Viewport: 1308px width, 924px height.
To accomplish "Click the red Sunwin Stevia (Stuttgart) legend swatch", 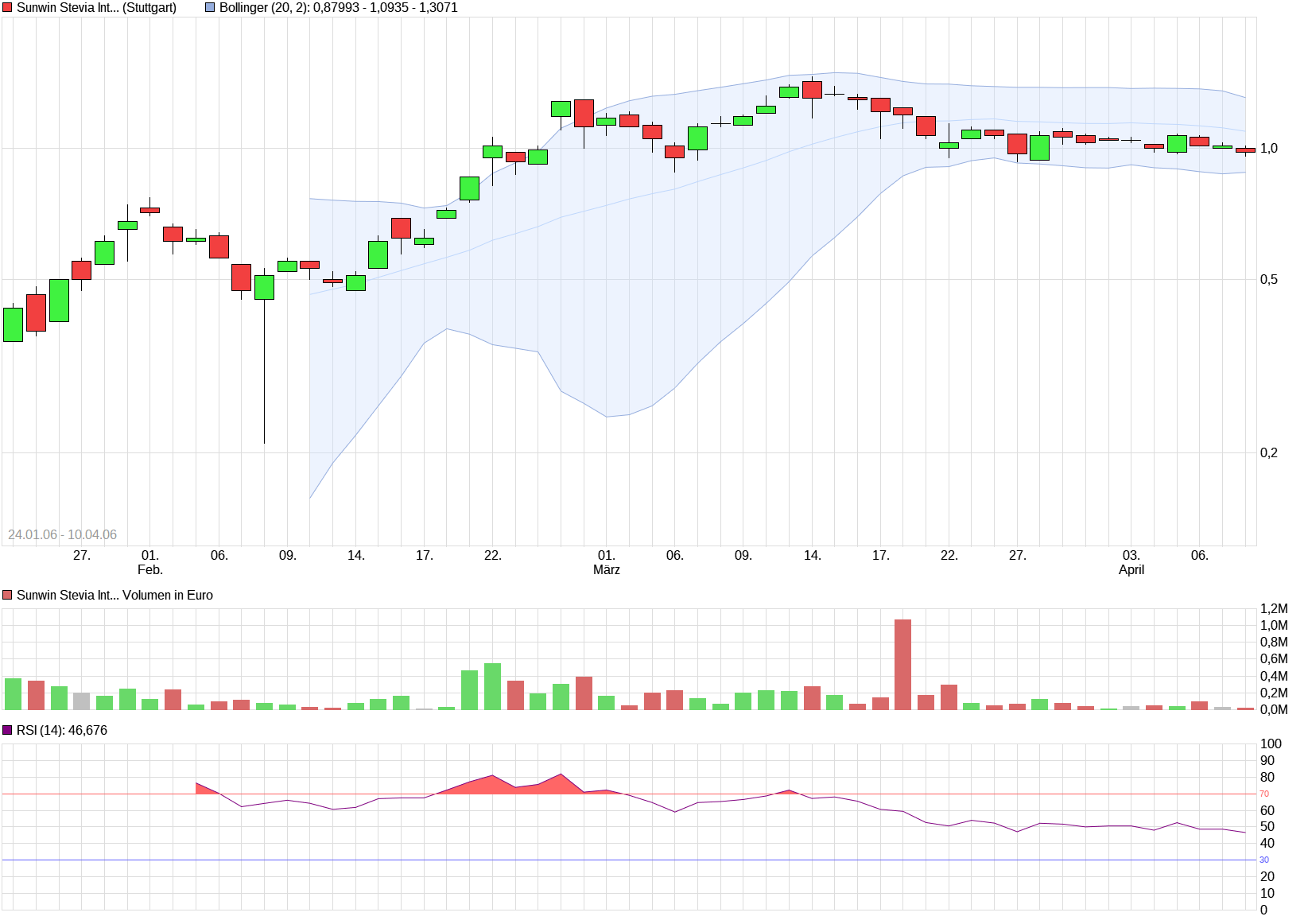I will click(8, 8).
